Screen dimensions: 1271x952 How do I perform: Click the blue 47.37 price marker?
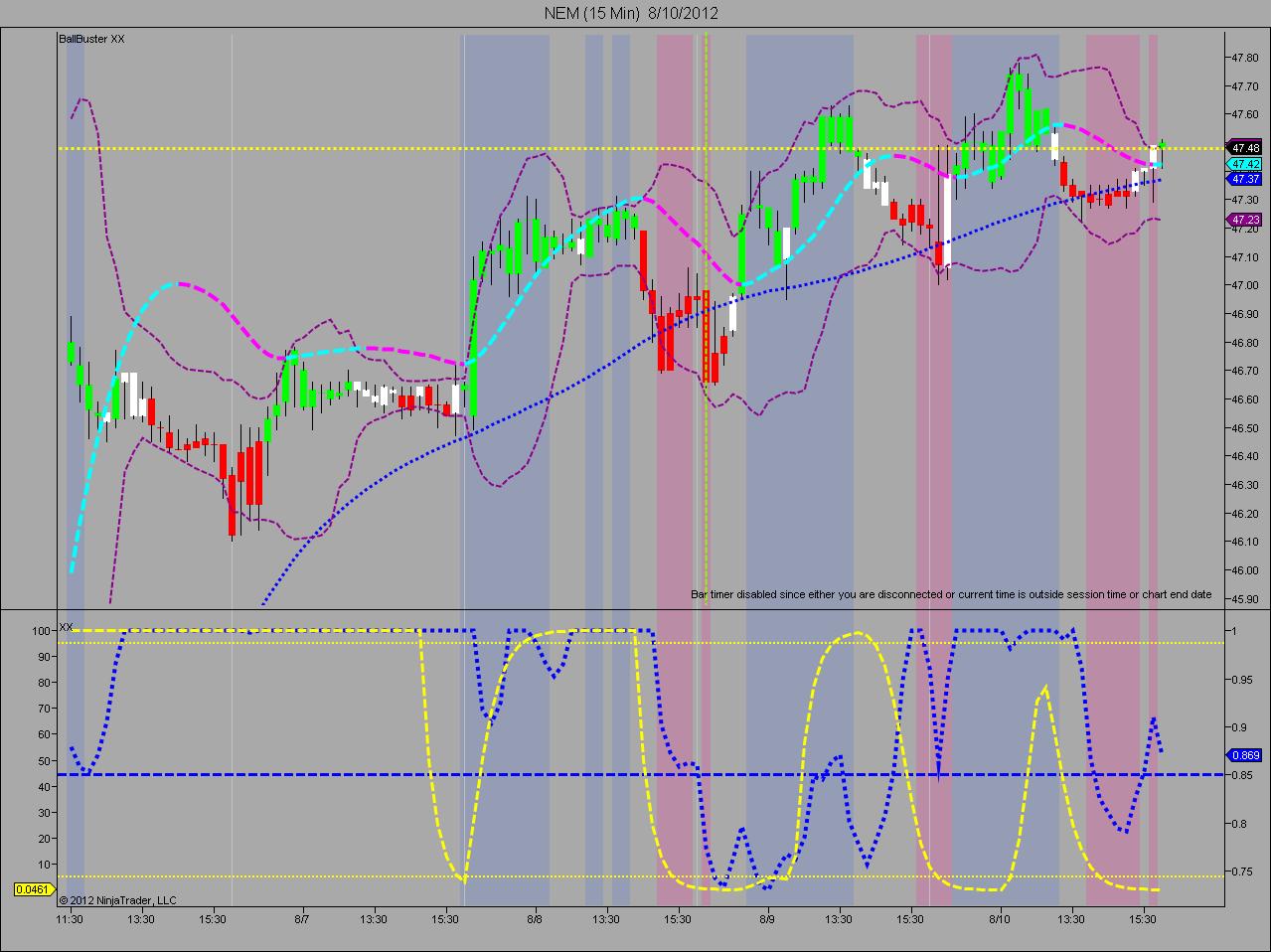tap(1246, 179)
